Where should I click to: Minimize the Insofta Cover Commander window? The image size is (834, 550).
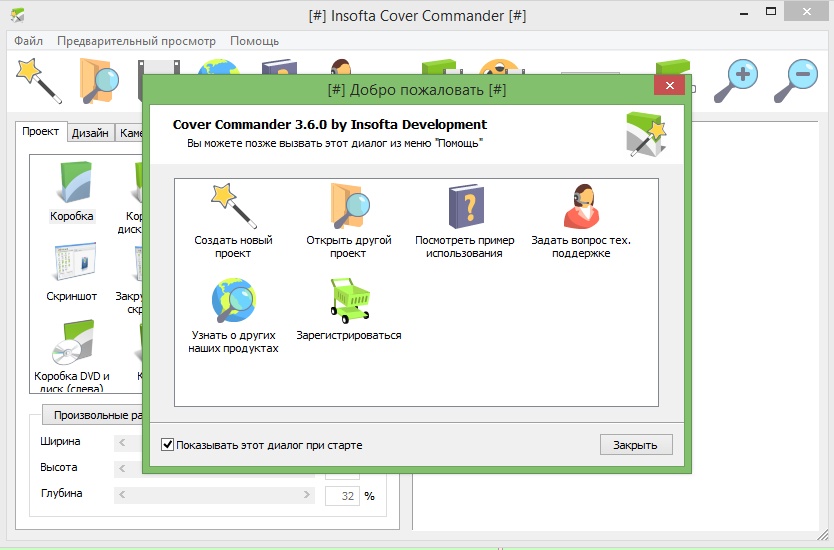point(744,13)
